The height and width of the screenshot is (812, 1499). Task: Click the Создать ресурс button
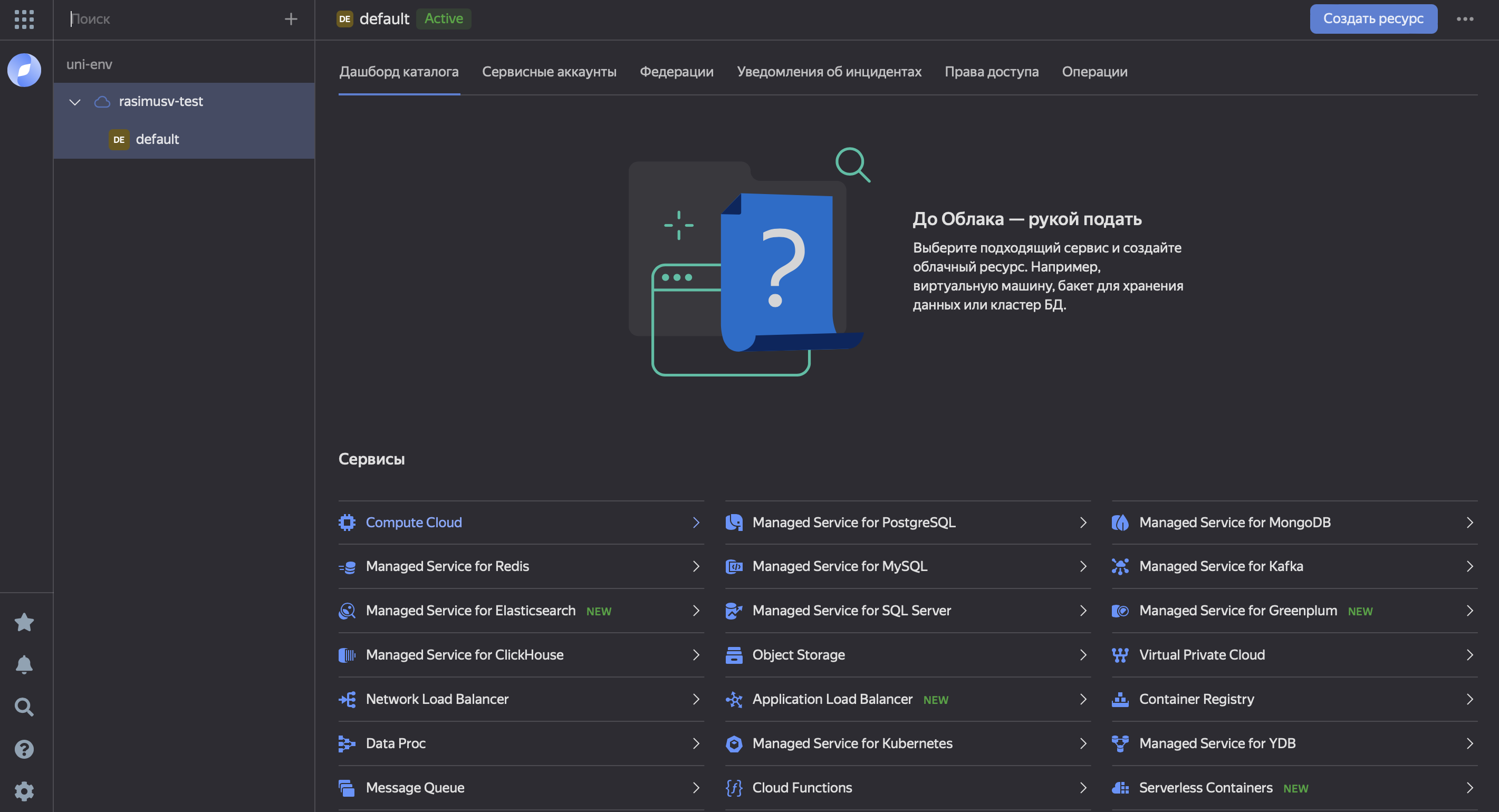tap(1373, 18)
